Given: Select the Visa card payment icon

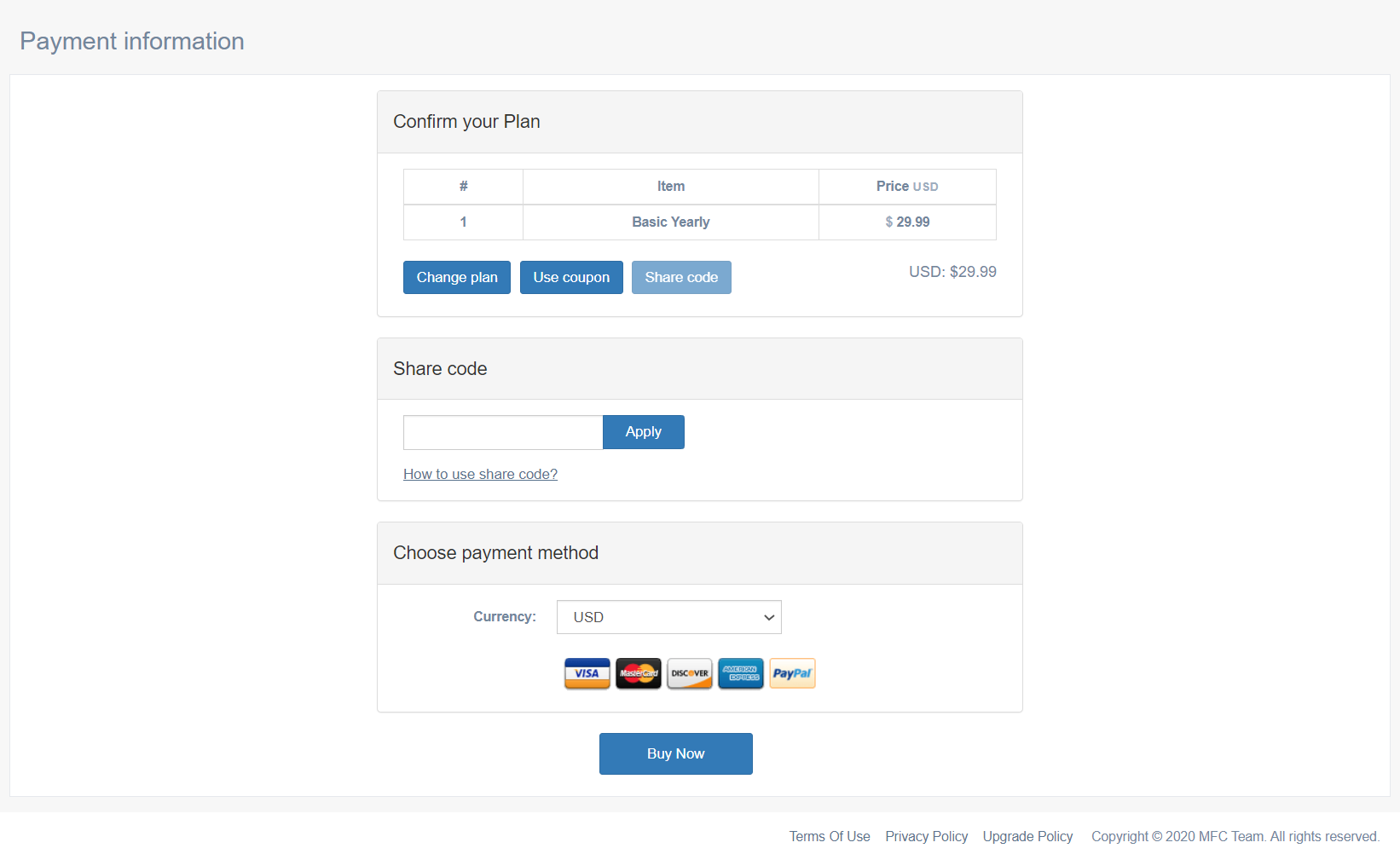Looking at the screenshot, I should [587, 673].
